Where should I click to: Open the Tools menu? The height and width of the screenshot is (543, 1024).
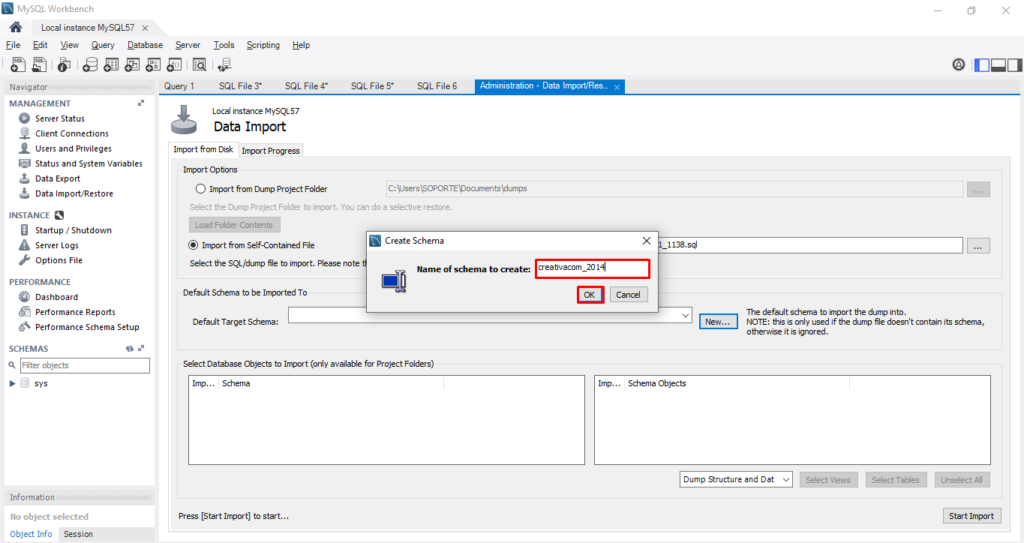223,45
